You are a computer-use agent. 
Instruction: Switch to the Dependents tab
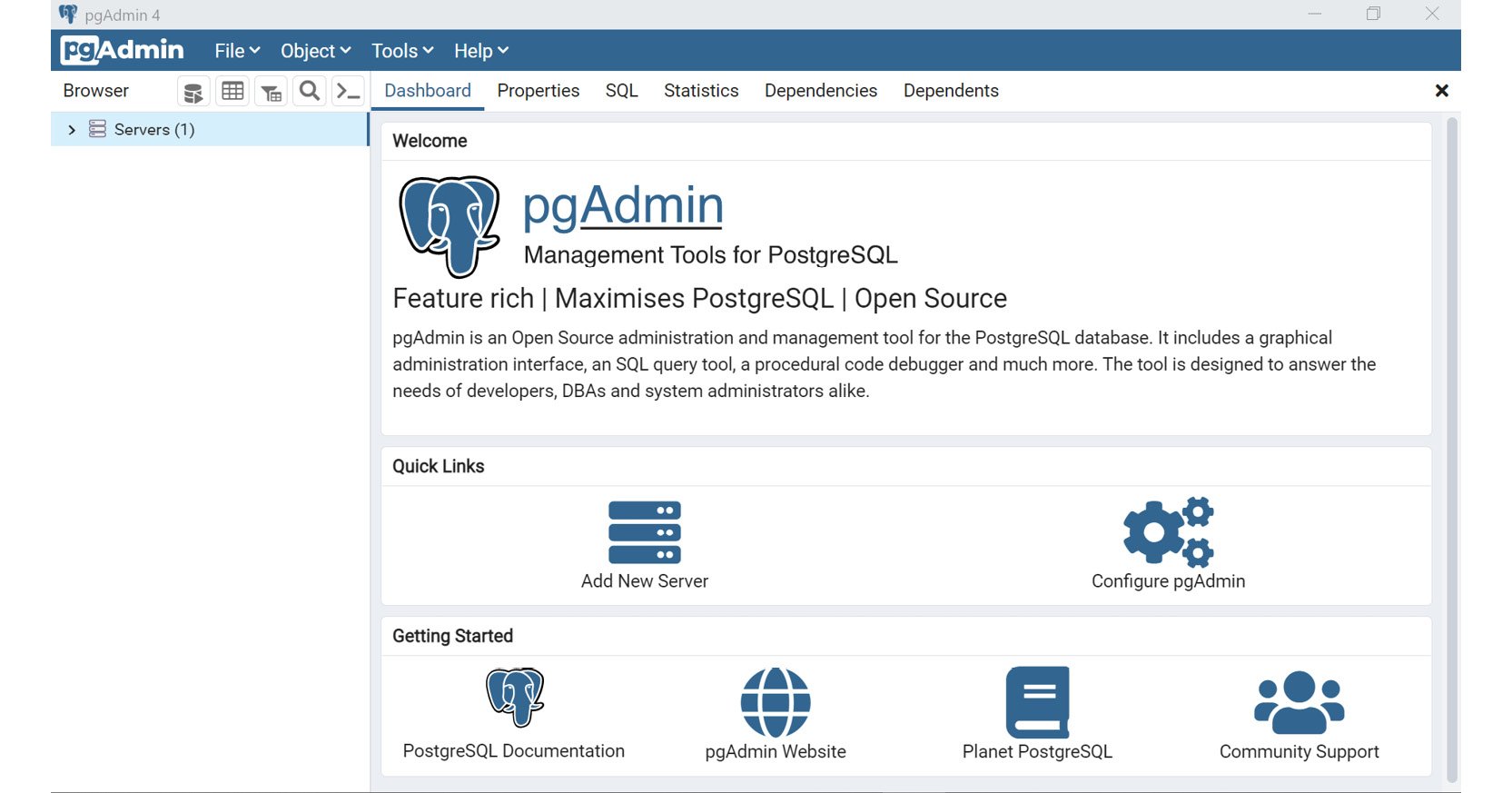pos(951,91)
